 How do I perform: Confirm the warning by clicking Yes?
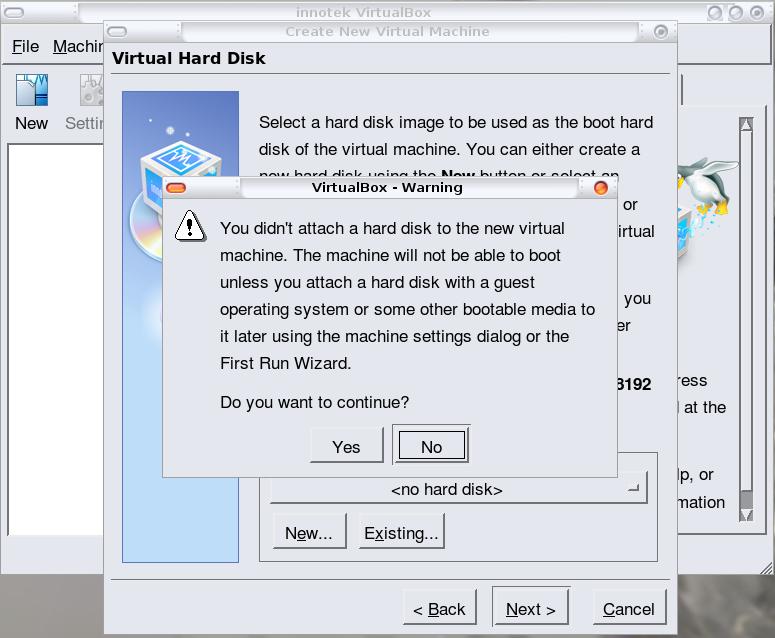coord(346,446)
